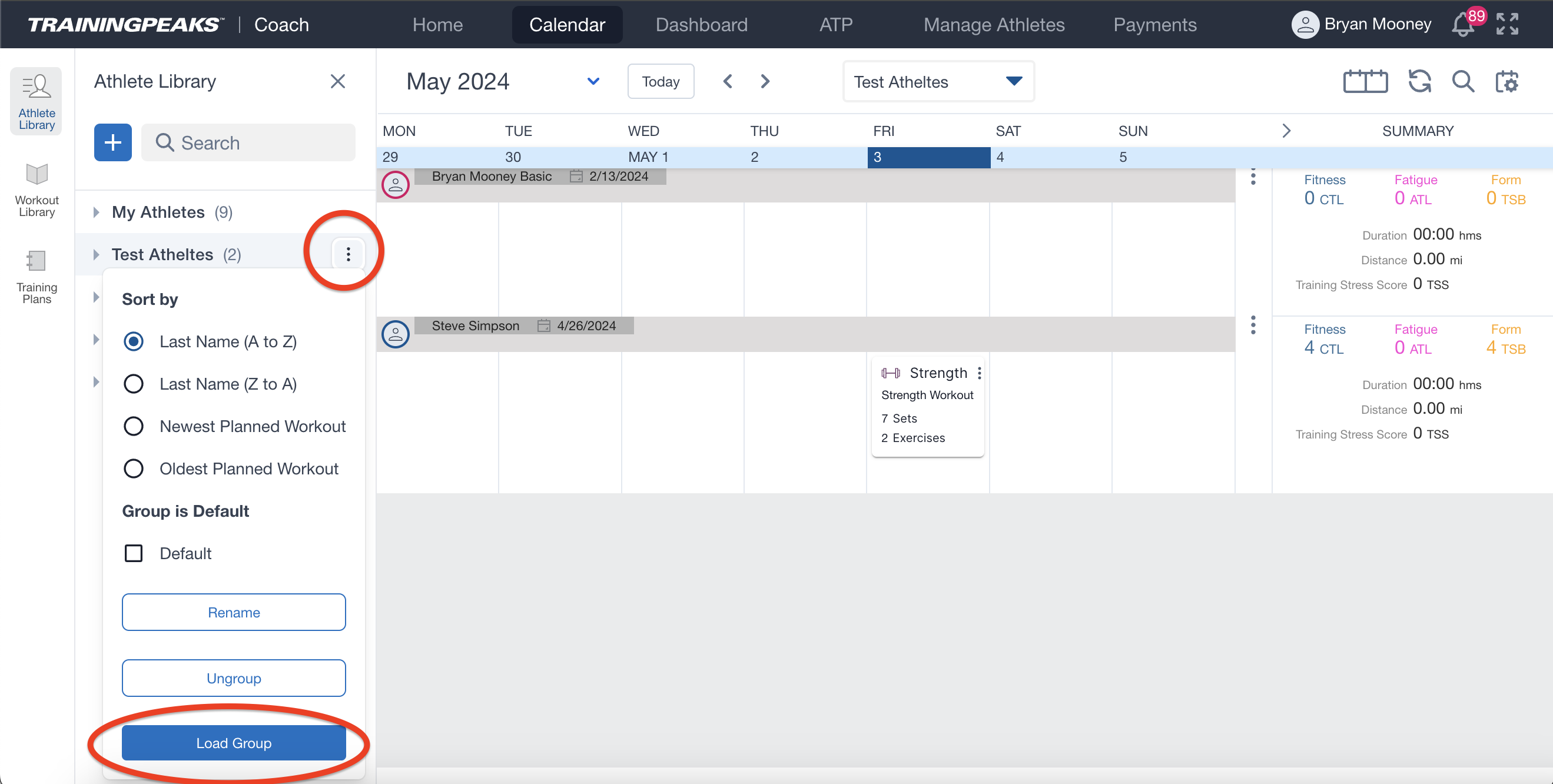This screenshot has height=784, width=1553.
Task: Click calendar icon next to 2/13/2024
Action: coord(576,177)
